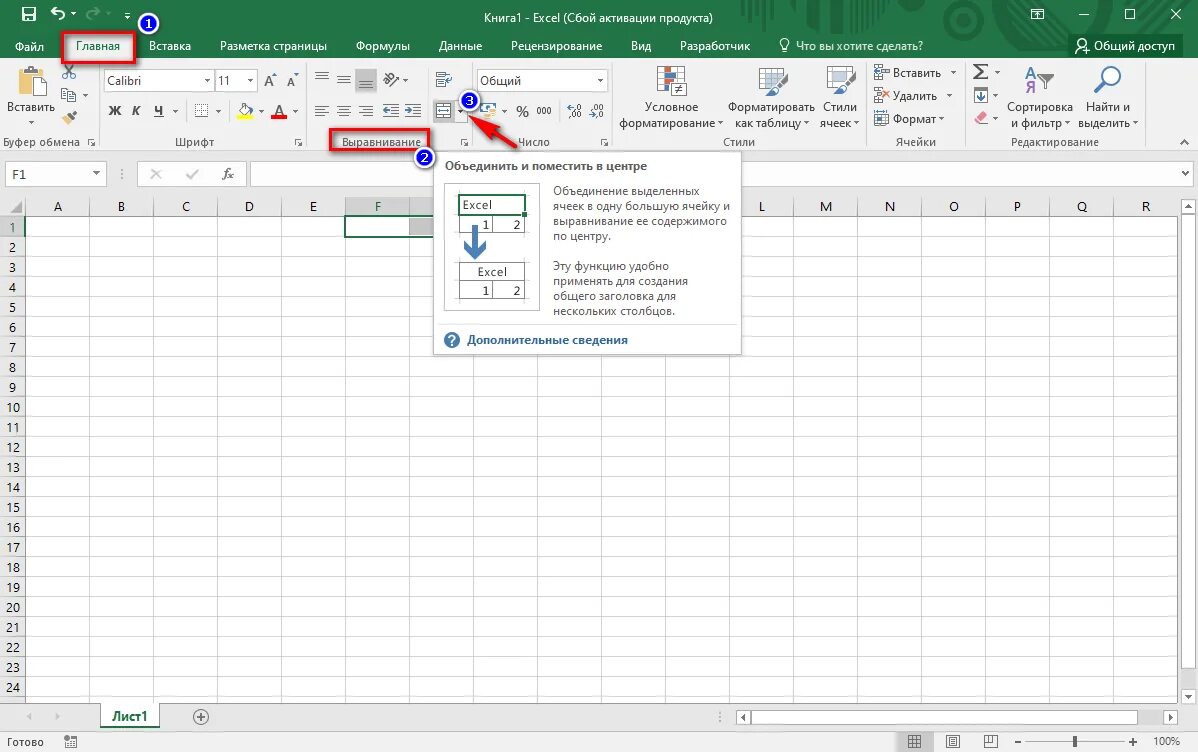Apply yellow fill color to cell

click(x=244, y=112)
